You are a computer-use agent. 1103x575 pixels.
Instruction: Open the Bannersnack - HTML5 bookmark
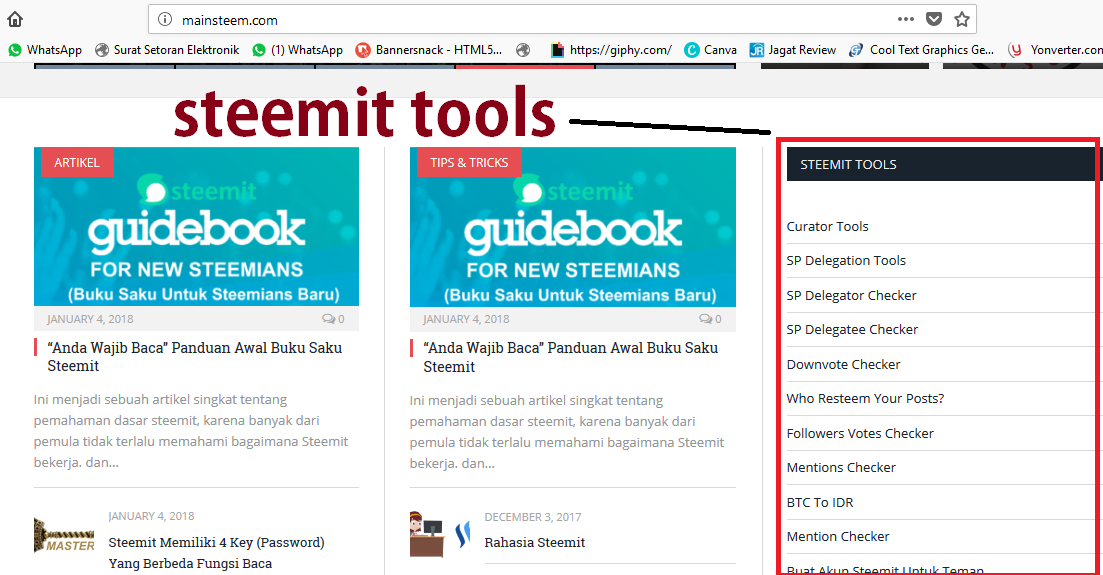click(x=429, y=50)
